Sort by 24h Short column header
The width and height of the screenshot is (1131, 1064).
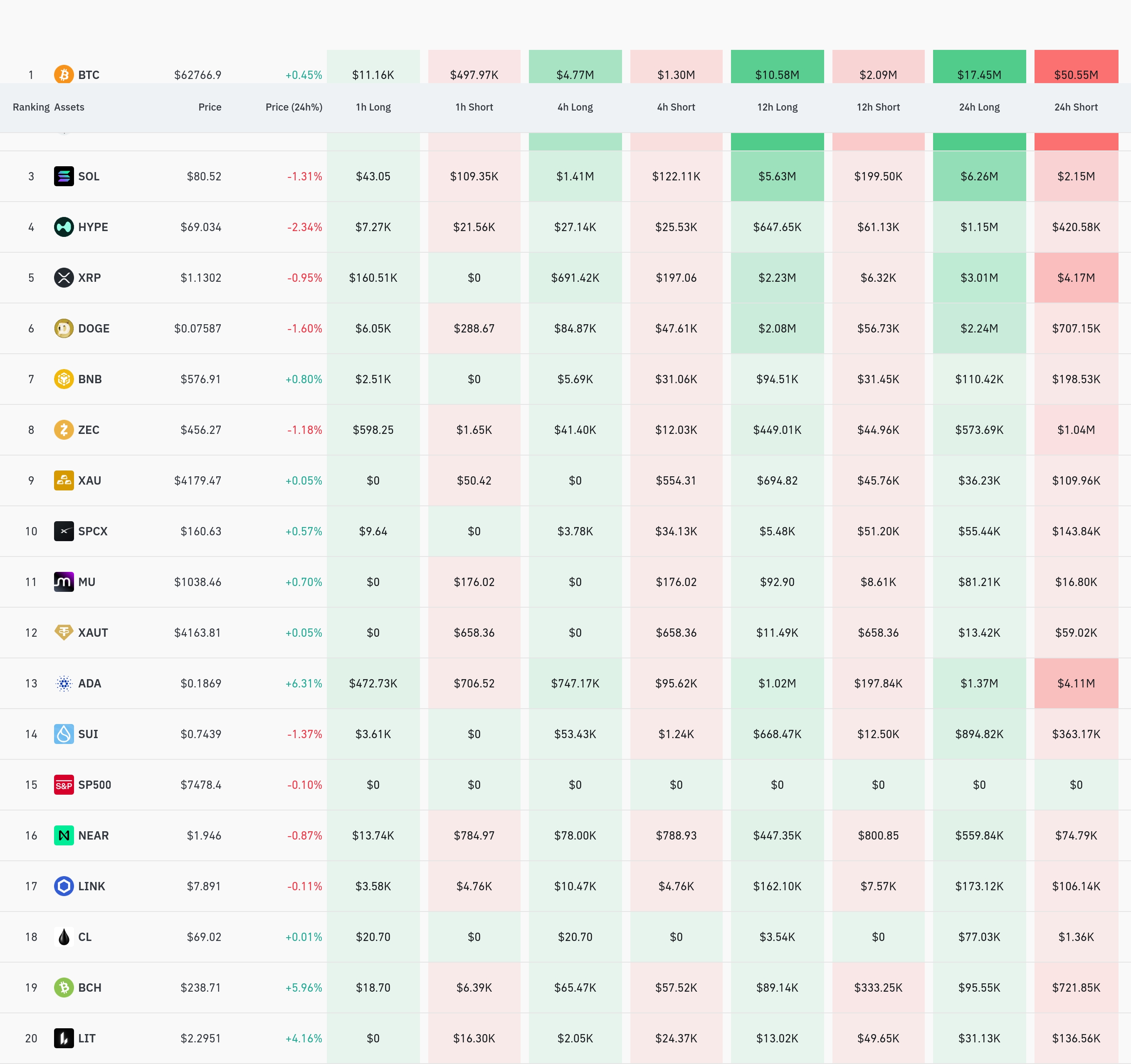1076,107
